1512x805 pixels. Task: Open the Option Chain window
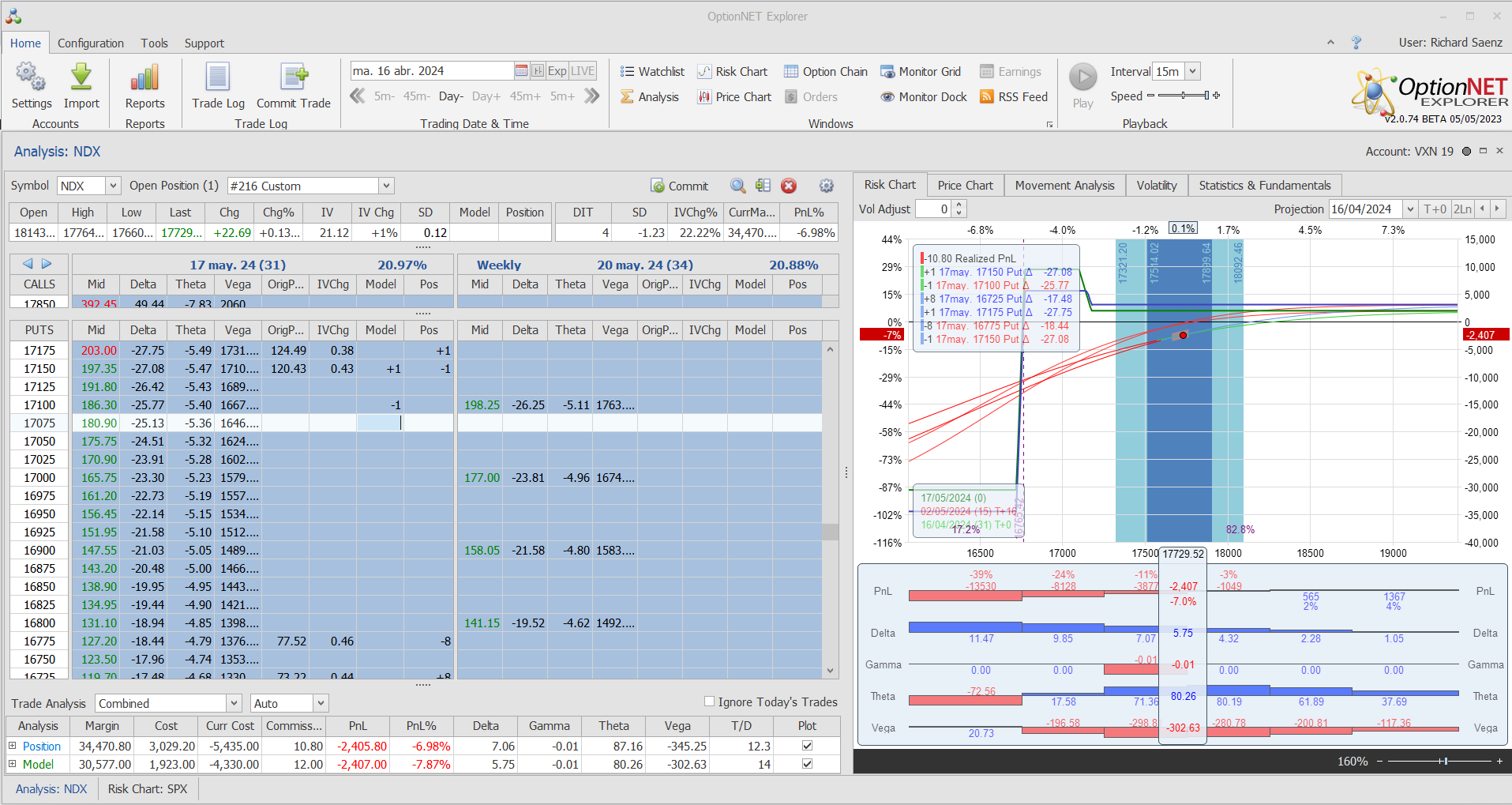pos(825,72)
